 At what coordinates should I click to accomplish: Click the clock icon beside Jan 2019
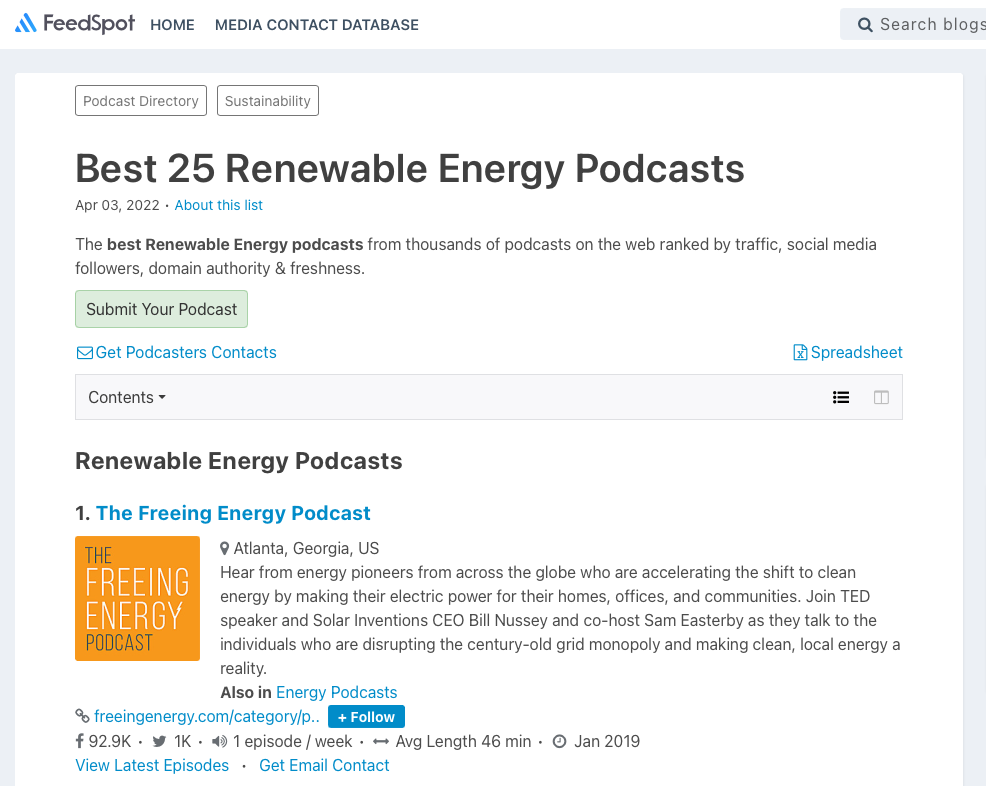pos(560,741)
